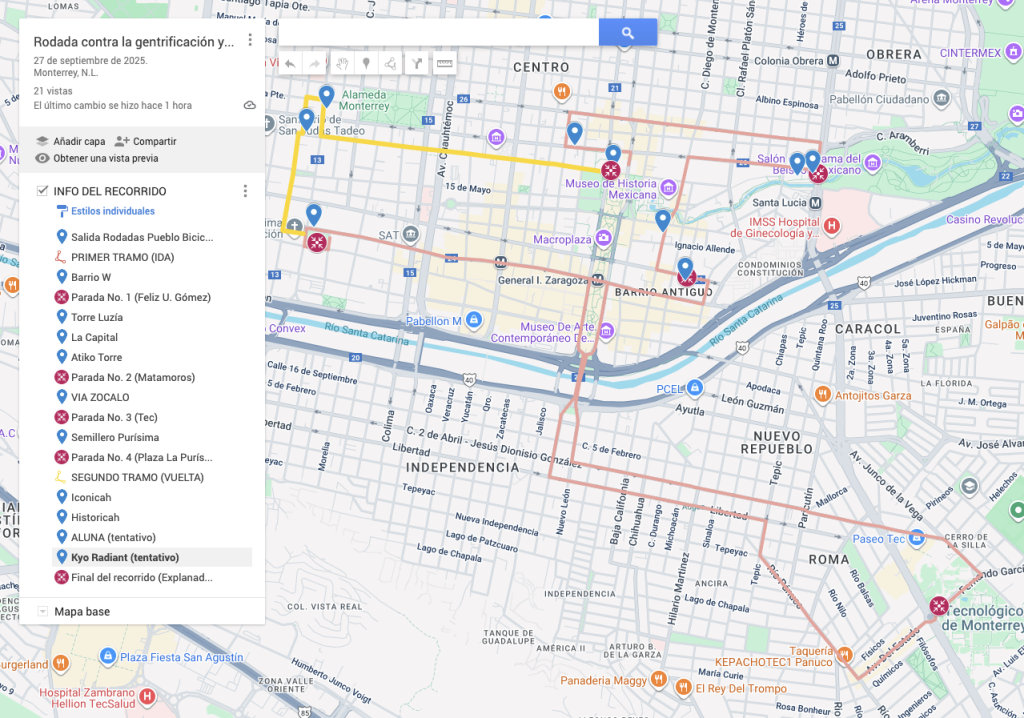Select the add marker tool
The image size is (1024, 718).
pos(366,64)
